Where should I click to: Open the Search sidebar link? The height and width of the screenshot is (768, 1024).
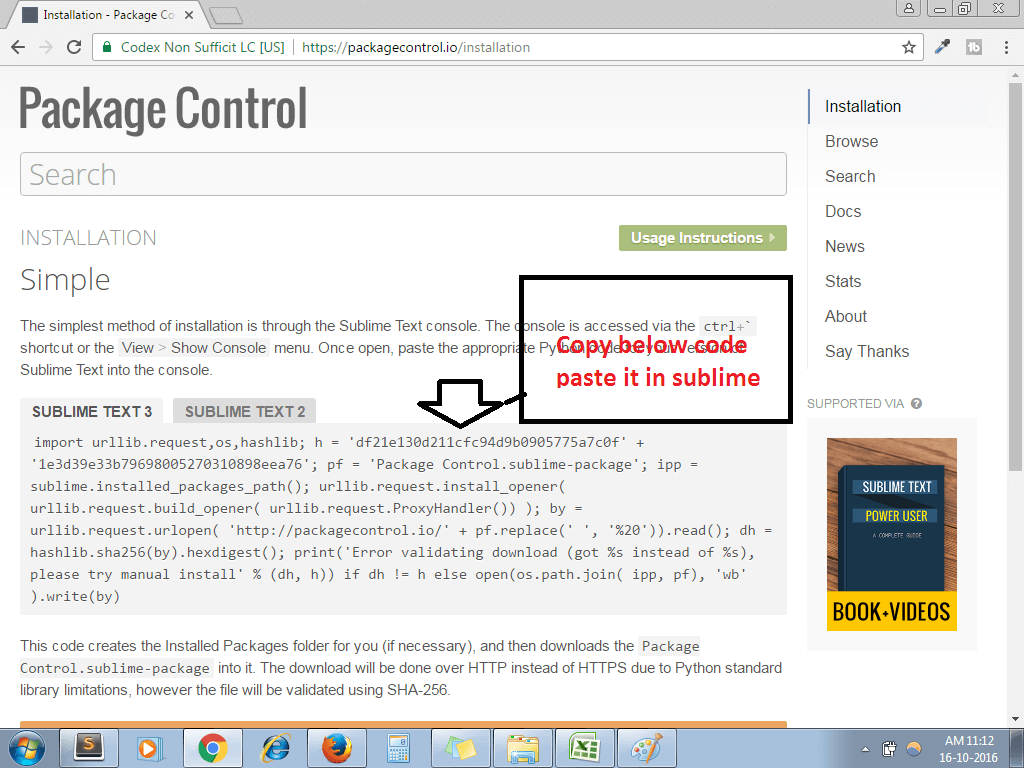(850, 176)
